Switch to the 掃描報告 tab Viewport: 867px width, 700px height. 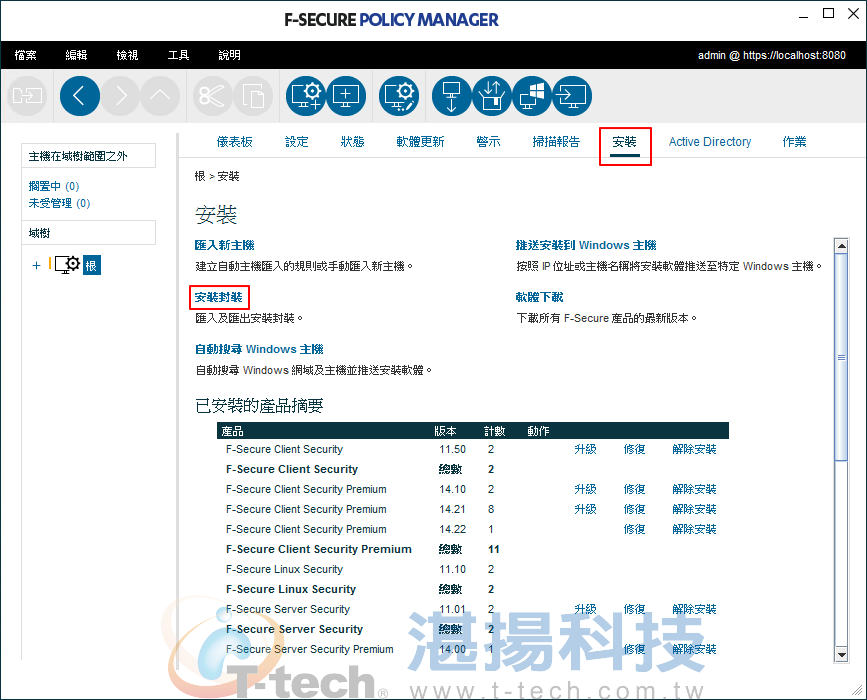(556, 142)
